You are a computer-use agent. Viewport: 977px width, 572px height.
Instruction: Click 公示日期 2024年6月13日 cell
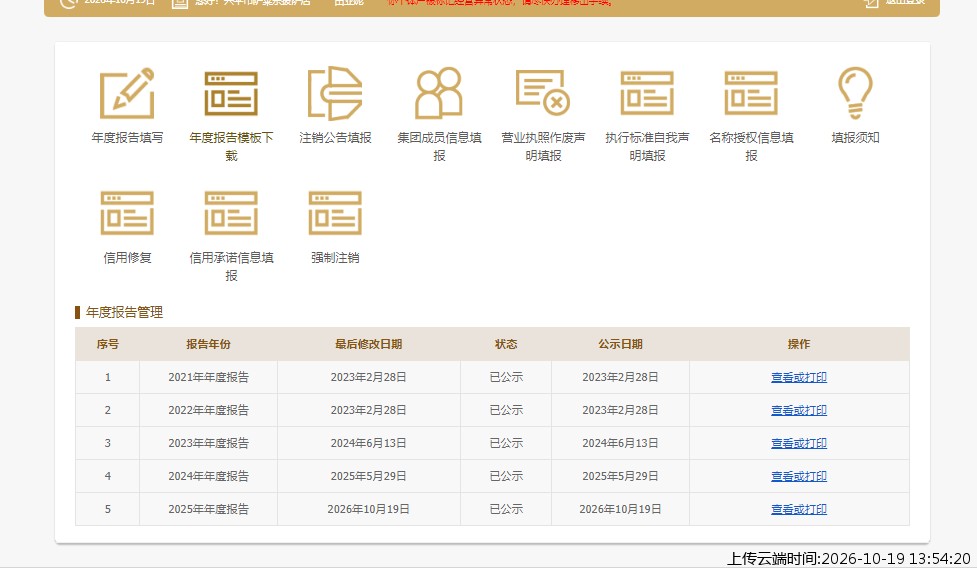coord(620,443)
